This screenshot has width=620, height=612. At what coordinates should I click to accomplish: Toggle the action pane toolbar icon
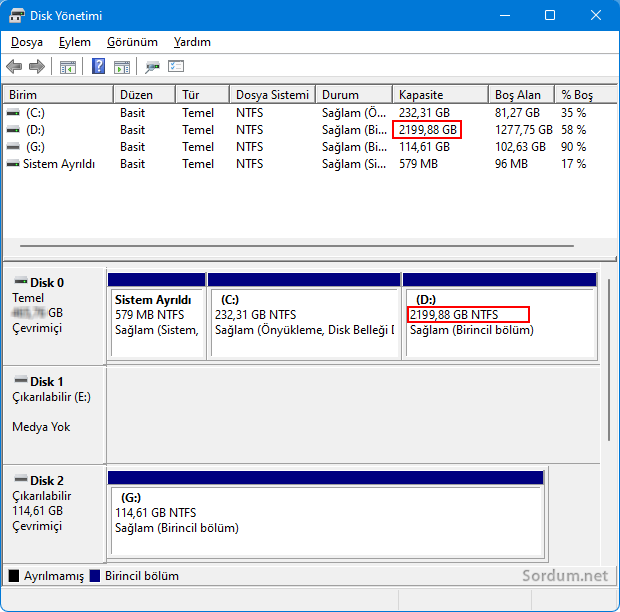pos(122,67)
